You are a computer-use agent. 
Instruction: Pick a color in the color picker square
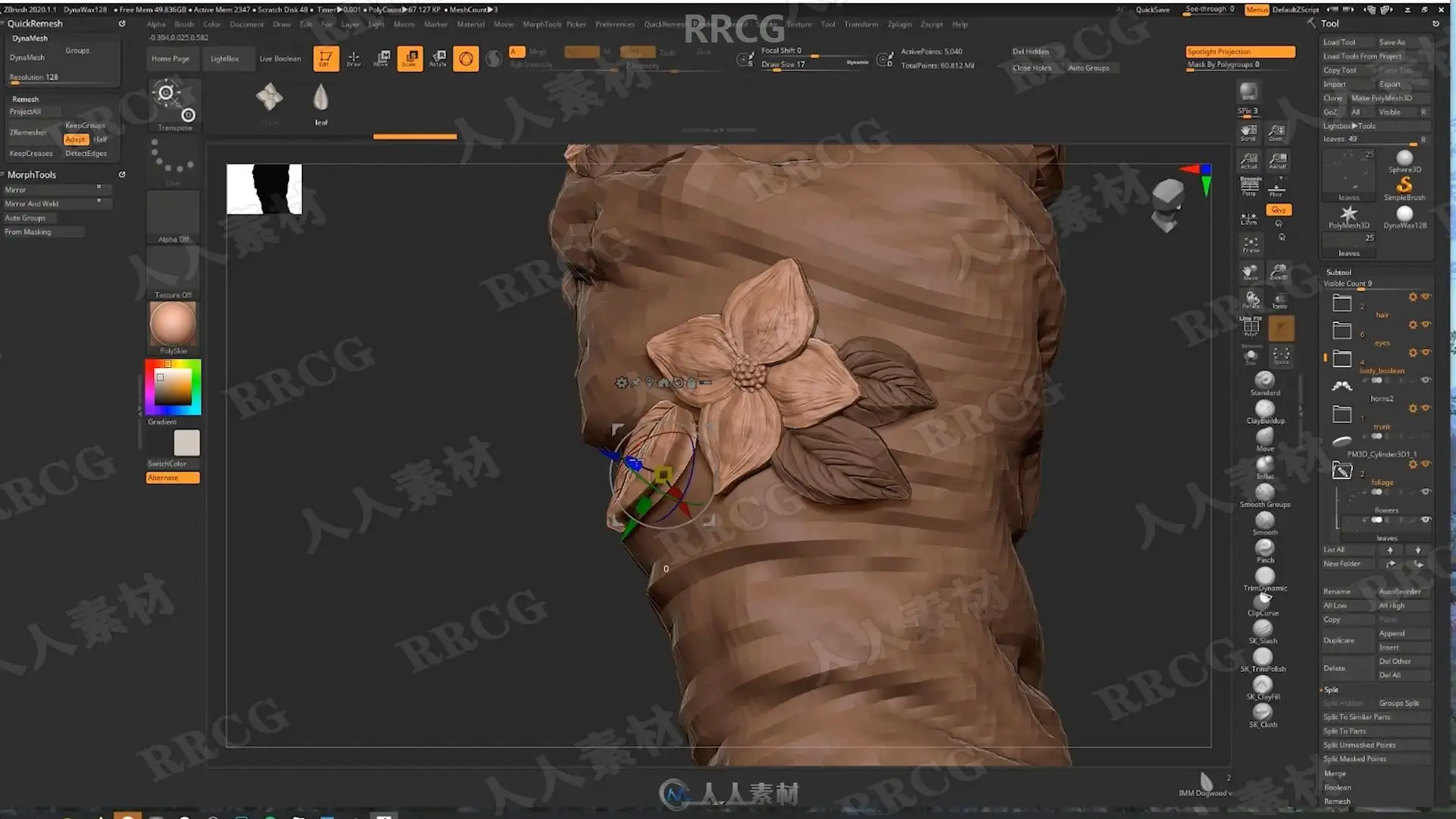pos(173,388)
